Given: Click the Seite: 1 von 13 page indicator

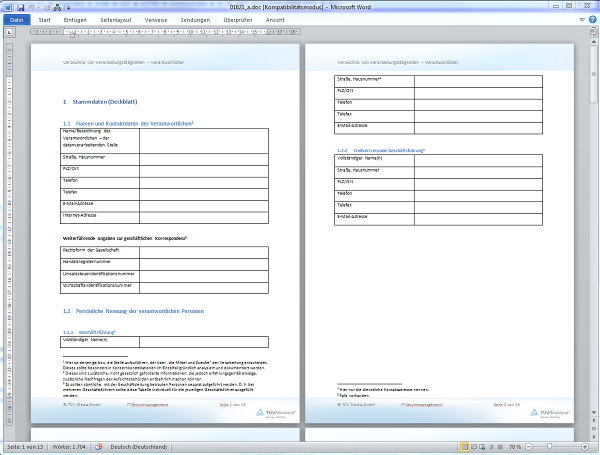Looking at the screenshot, I should coord(24,446).
